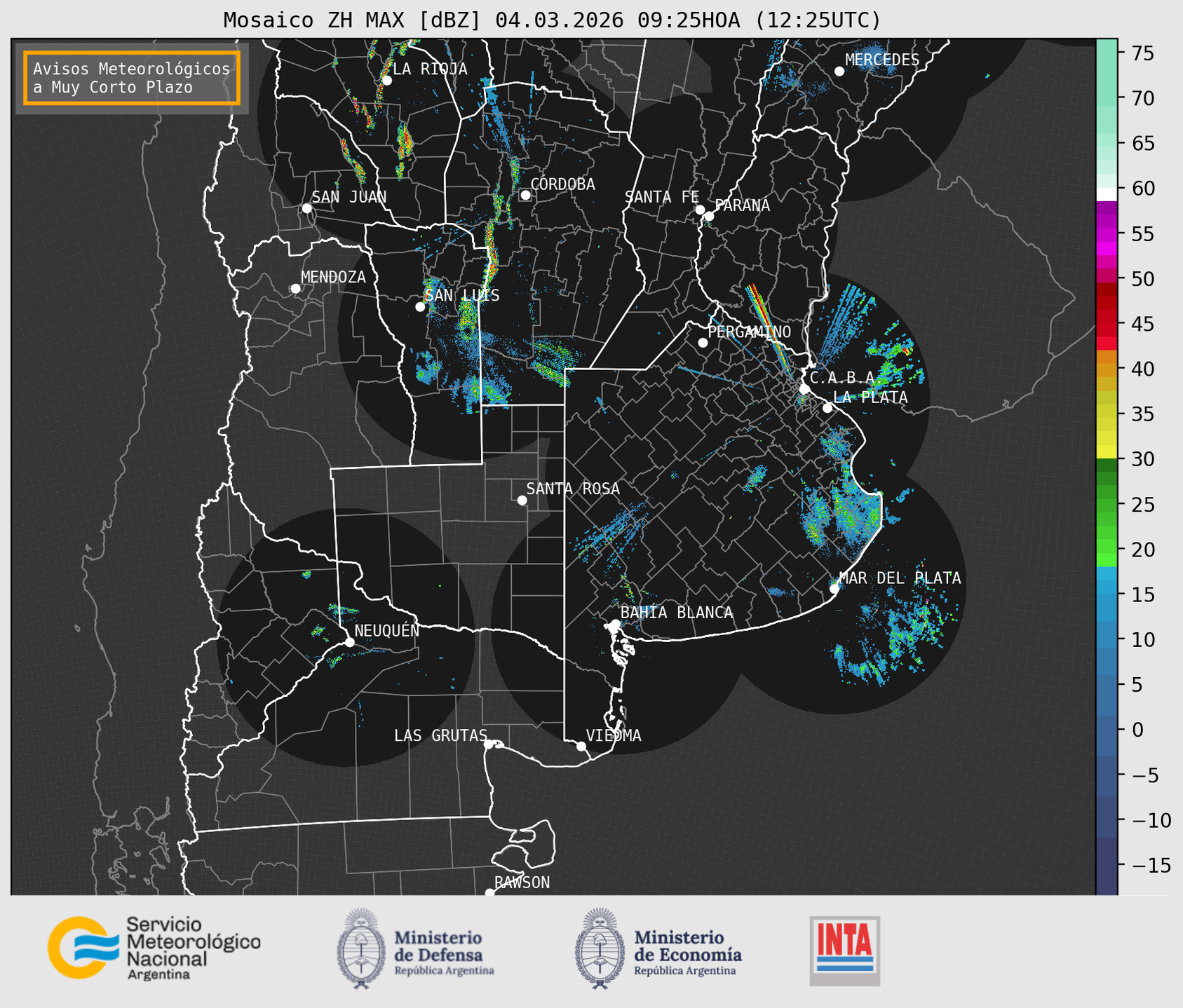Click the Bahía Blanca city marker
The height and width of the screenshot is (1008, 1183).
click(x=615, y=624)
